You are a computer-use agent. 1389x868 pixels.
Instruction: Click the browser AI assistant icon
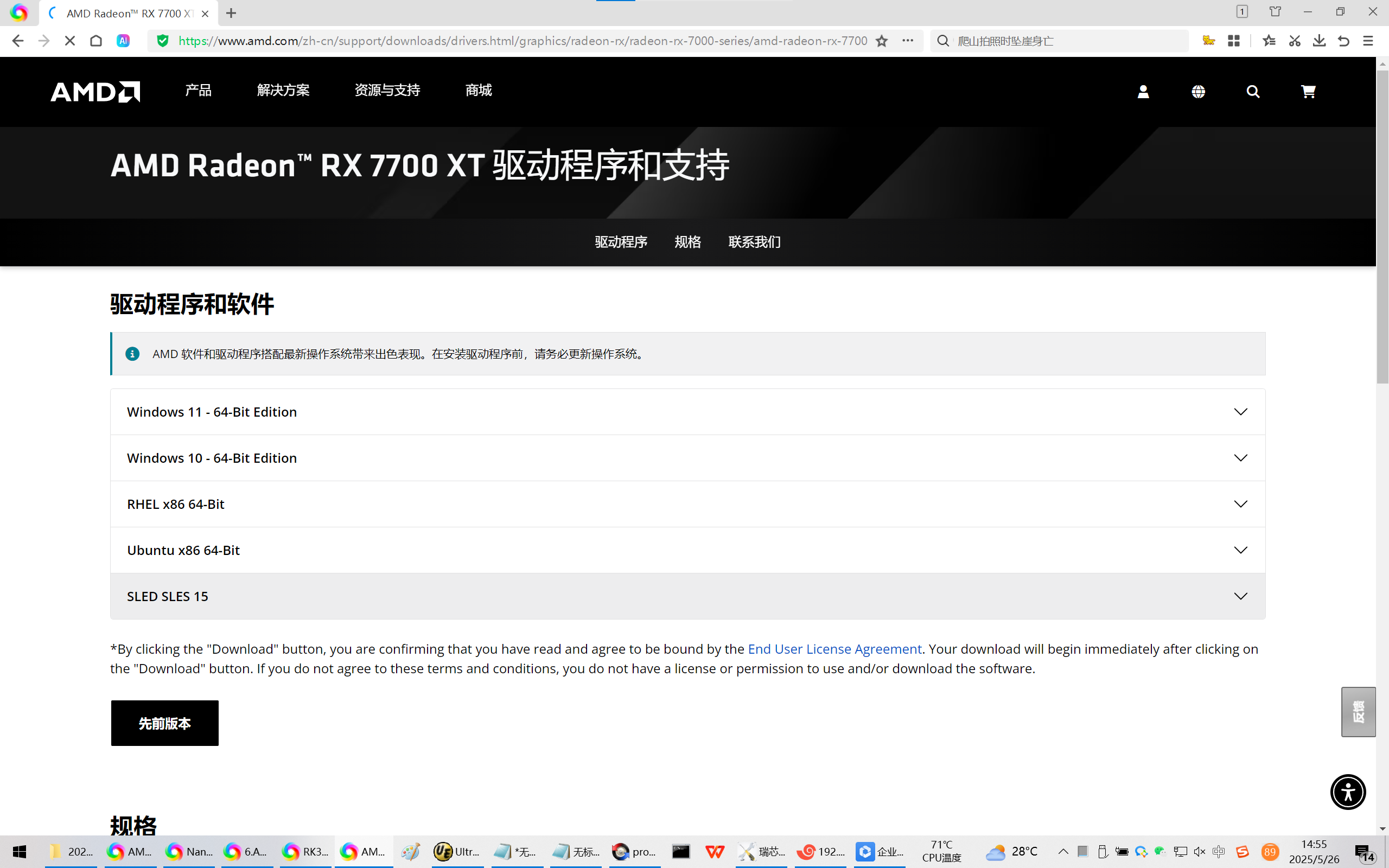point(123,41)
